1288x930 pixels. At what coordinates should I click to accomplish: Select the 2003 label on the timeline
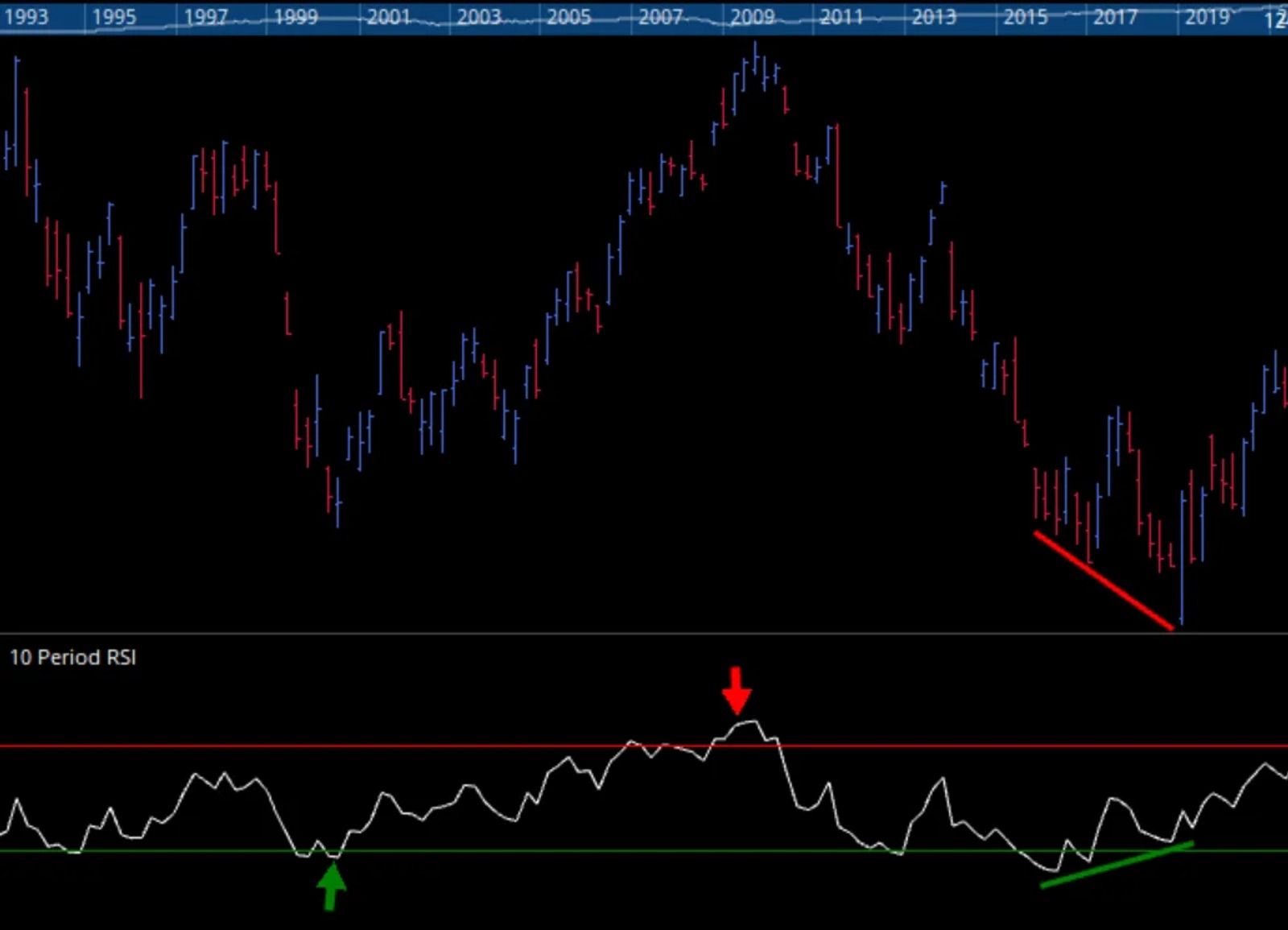[x=480, y=17]
